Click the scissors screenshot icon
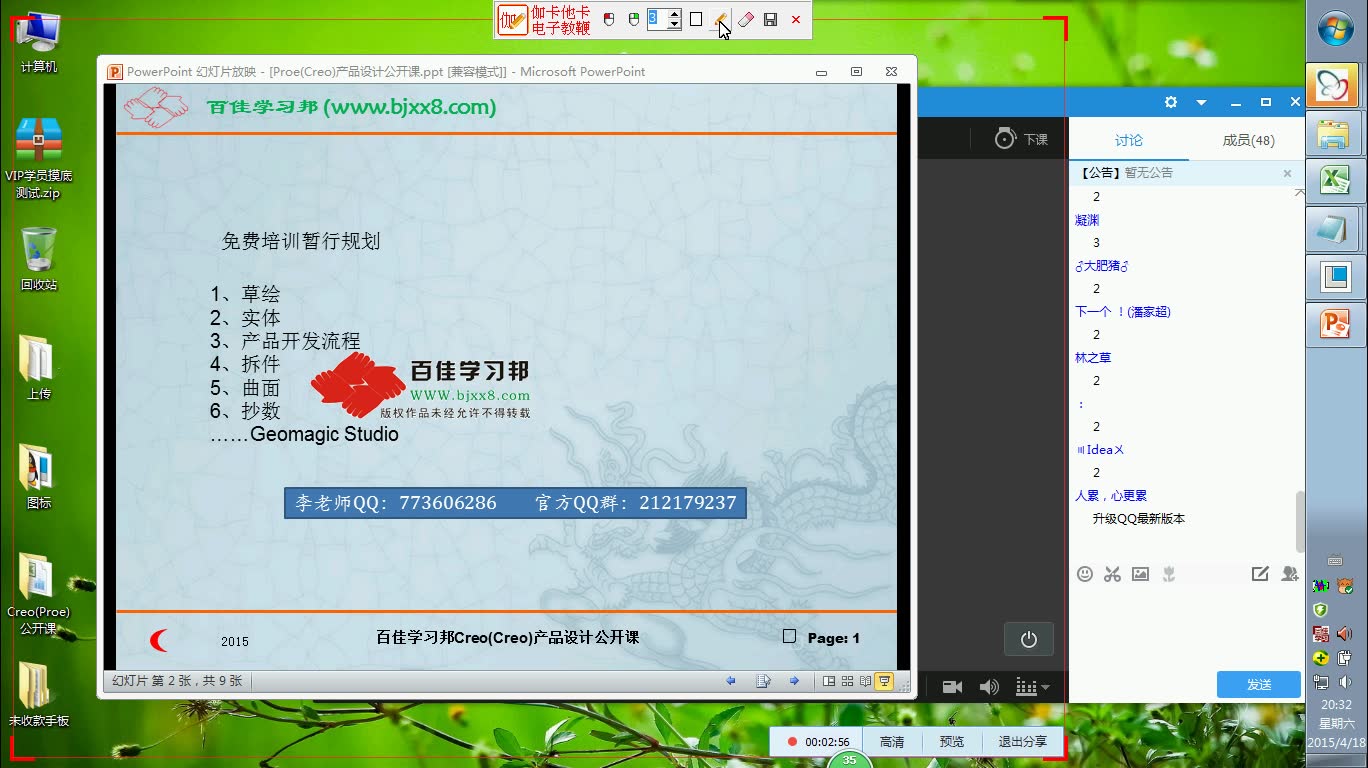Viewport: 1368px width, 768px height. 1112,574
